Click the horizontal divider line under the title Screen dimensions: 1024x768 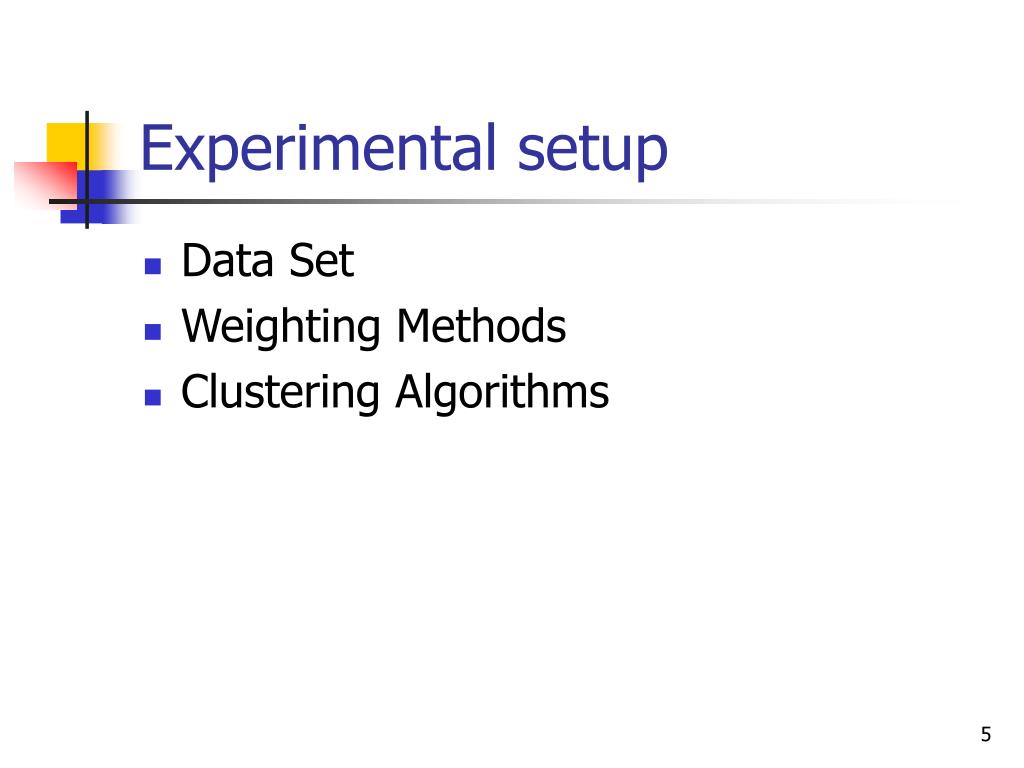503,201
